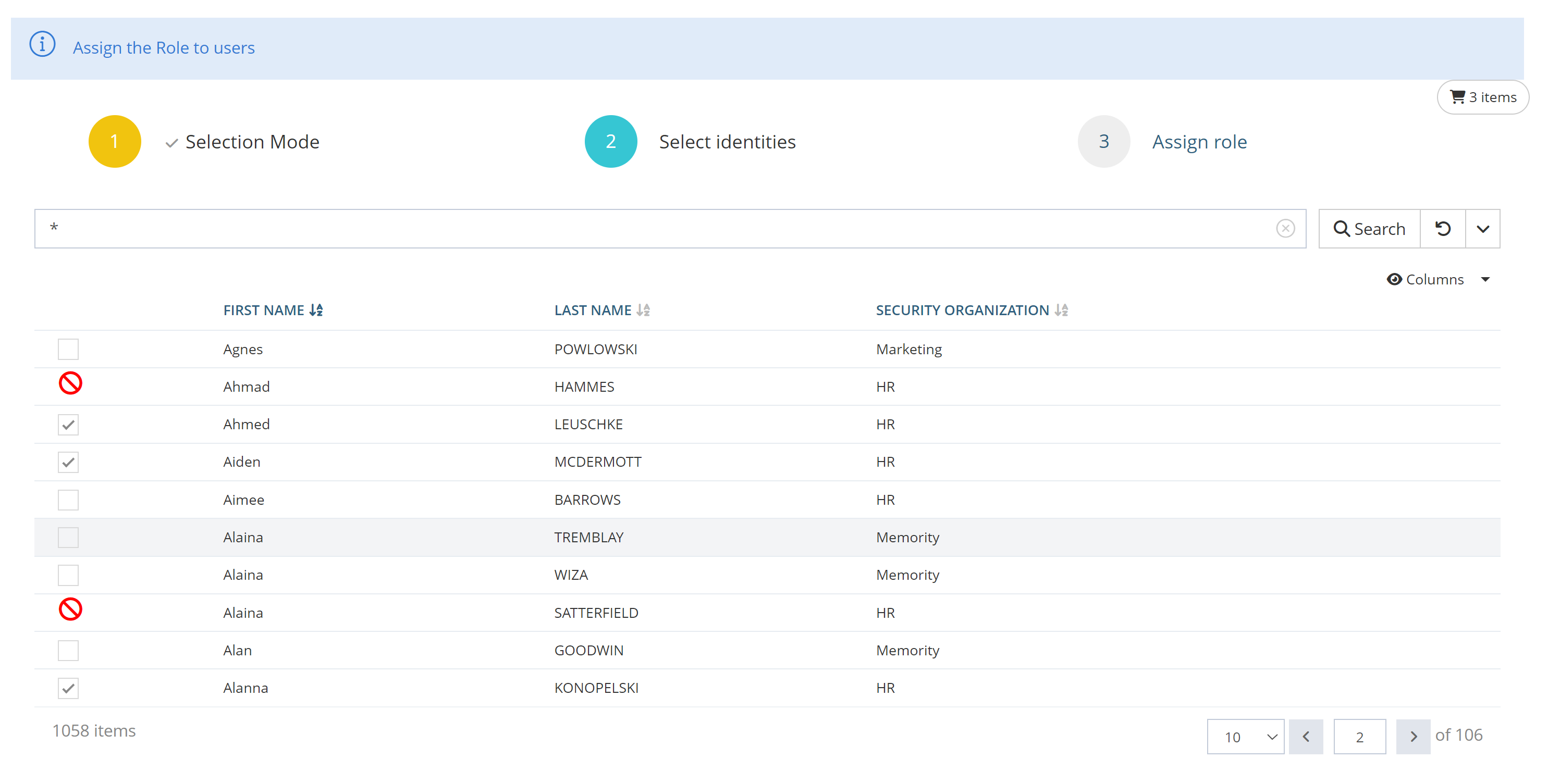Open the Columns visibility menu
Image resolution: width=1548 pixels, height=784 pixels.
click(1439, 279)
